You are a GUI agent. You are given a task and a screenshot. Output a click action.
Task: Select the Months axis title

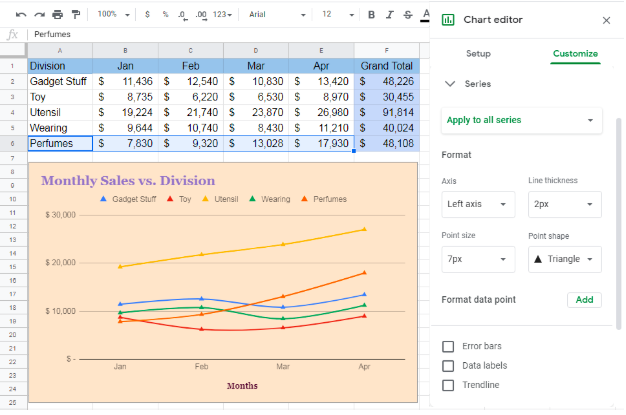coord(242,386)
